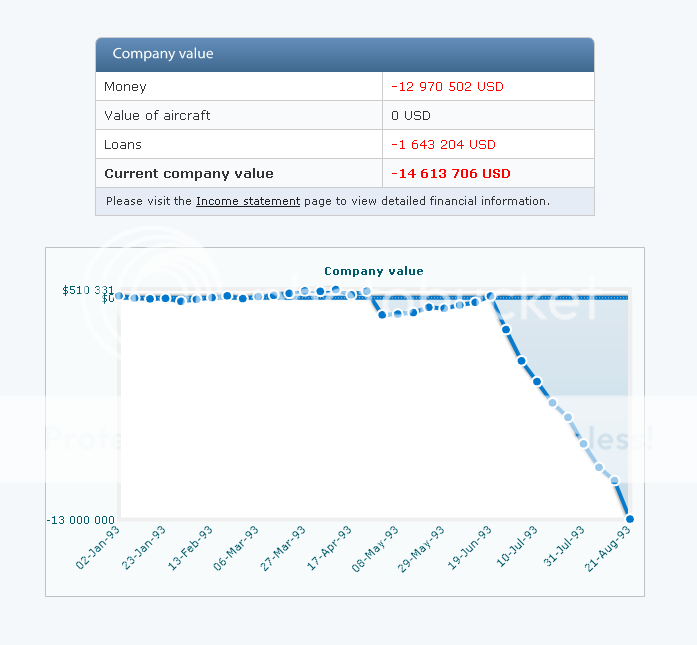Image resolution: width=697 pixels, height=645 pixels.
Task: Click the Company value table header
Action: pyautogui.click(x=163, y=54)
